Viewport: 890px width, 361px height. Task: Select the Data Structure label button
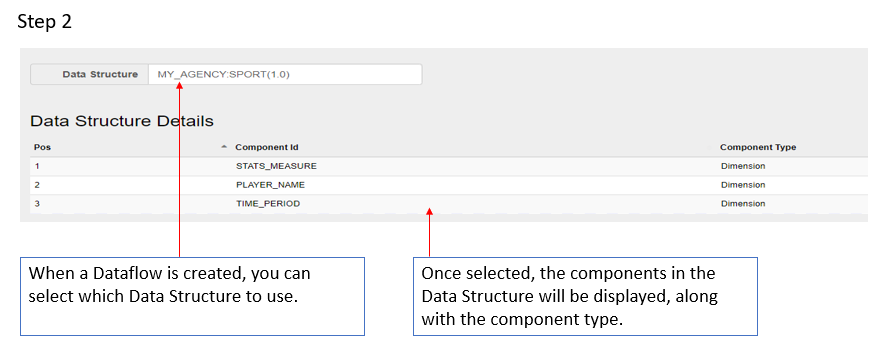click(90, 74)
